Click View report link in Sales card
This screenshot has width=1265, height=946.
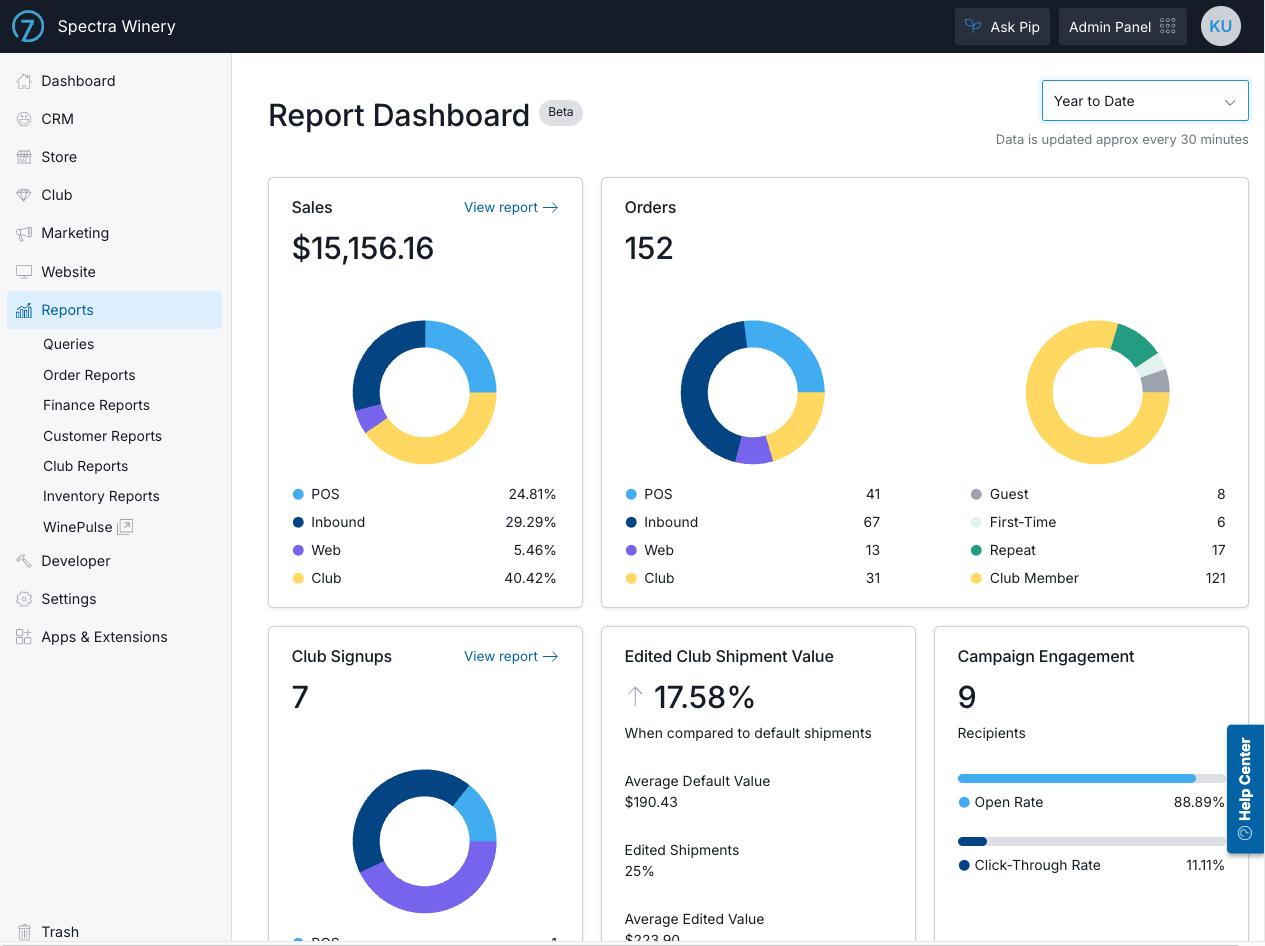point(511,208)
